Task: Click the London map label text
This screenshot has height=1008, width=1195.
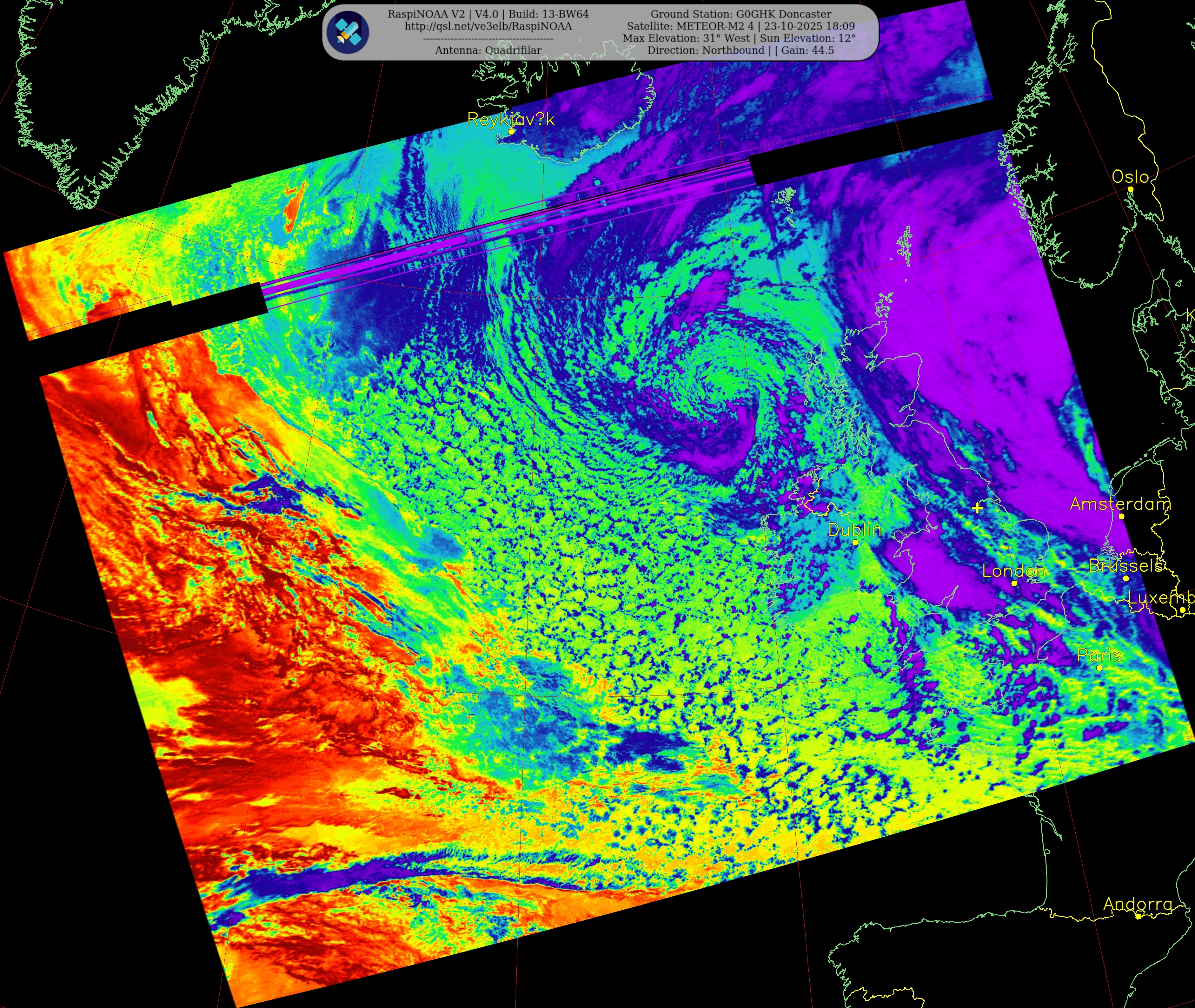Action: click(x=1013, y=570)
